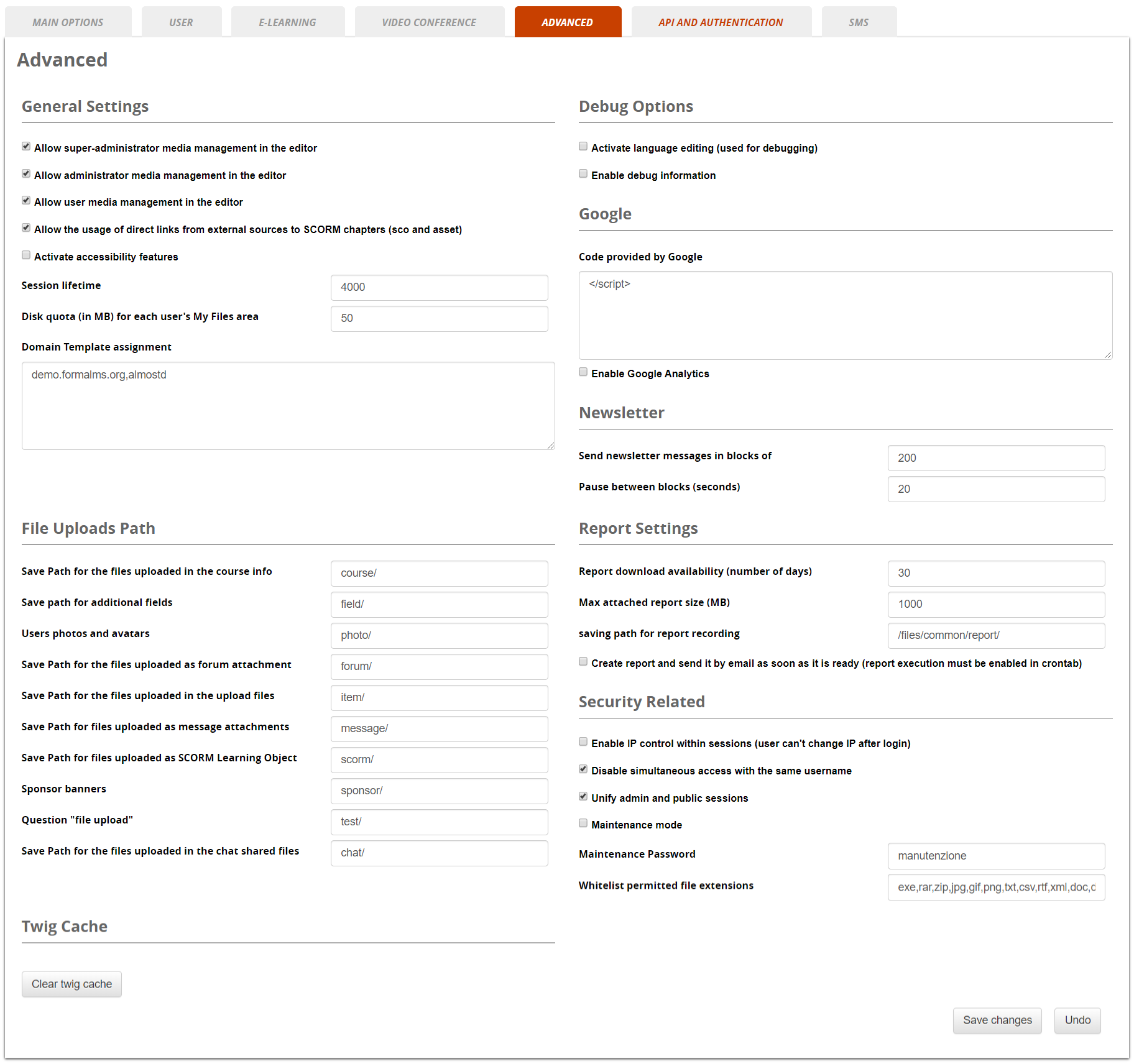Screen dimensions: 1134x1064
Task: Click the Save changes button
Action: 997,1020
